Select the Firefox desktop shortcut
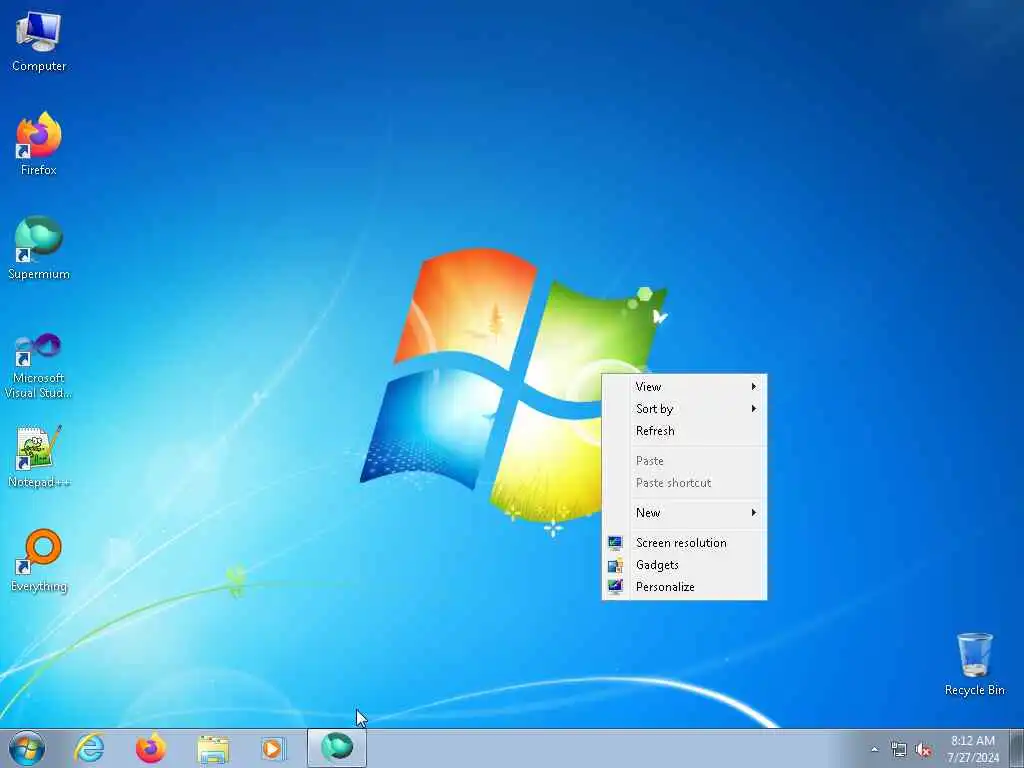1024x768 pixels. pos(39,144)
